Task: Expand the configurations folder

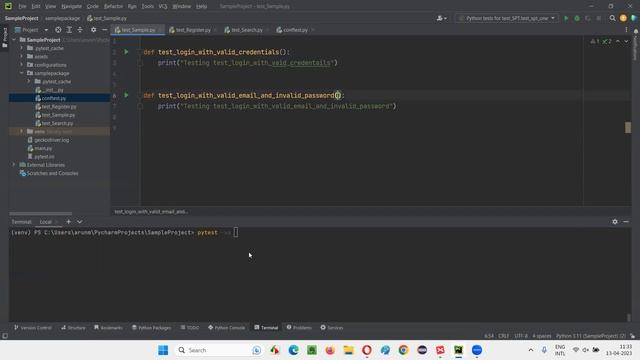Action: click(22, 64)
